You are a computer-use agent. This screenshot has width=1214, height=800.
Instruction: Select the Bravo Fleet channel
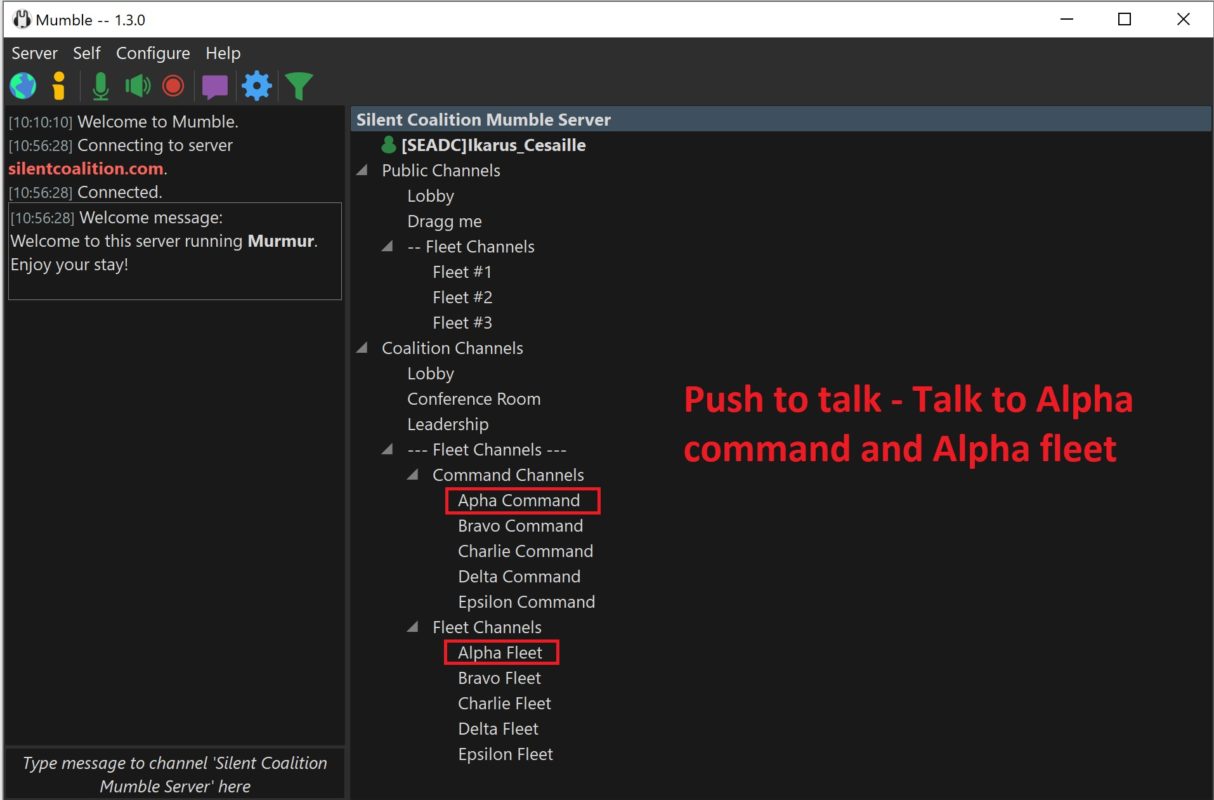click(499, 678)
